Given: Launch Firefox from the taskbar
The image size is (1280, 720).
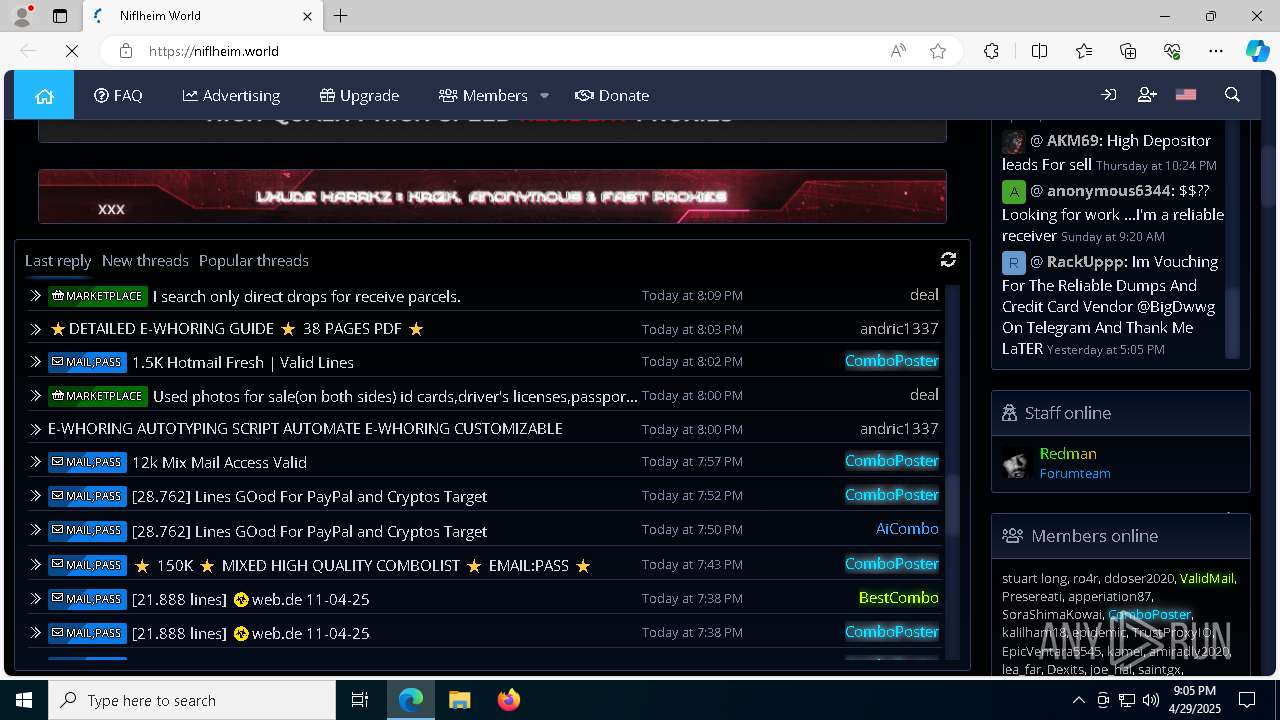Looking at the screenshot, I should click(x=509, y=700).
